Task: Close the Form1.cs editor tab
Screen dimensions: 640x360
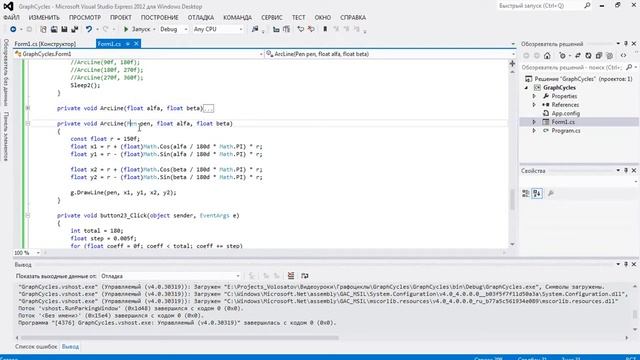Action: click(136, 44)
